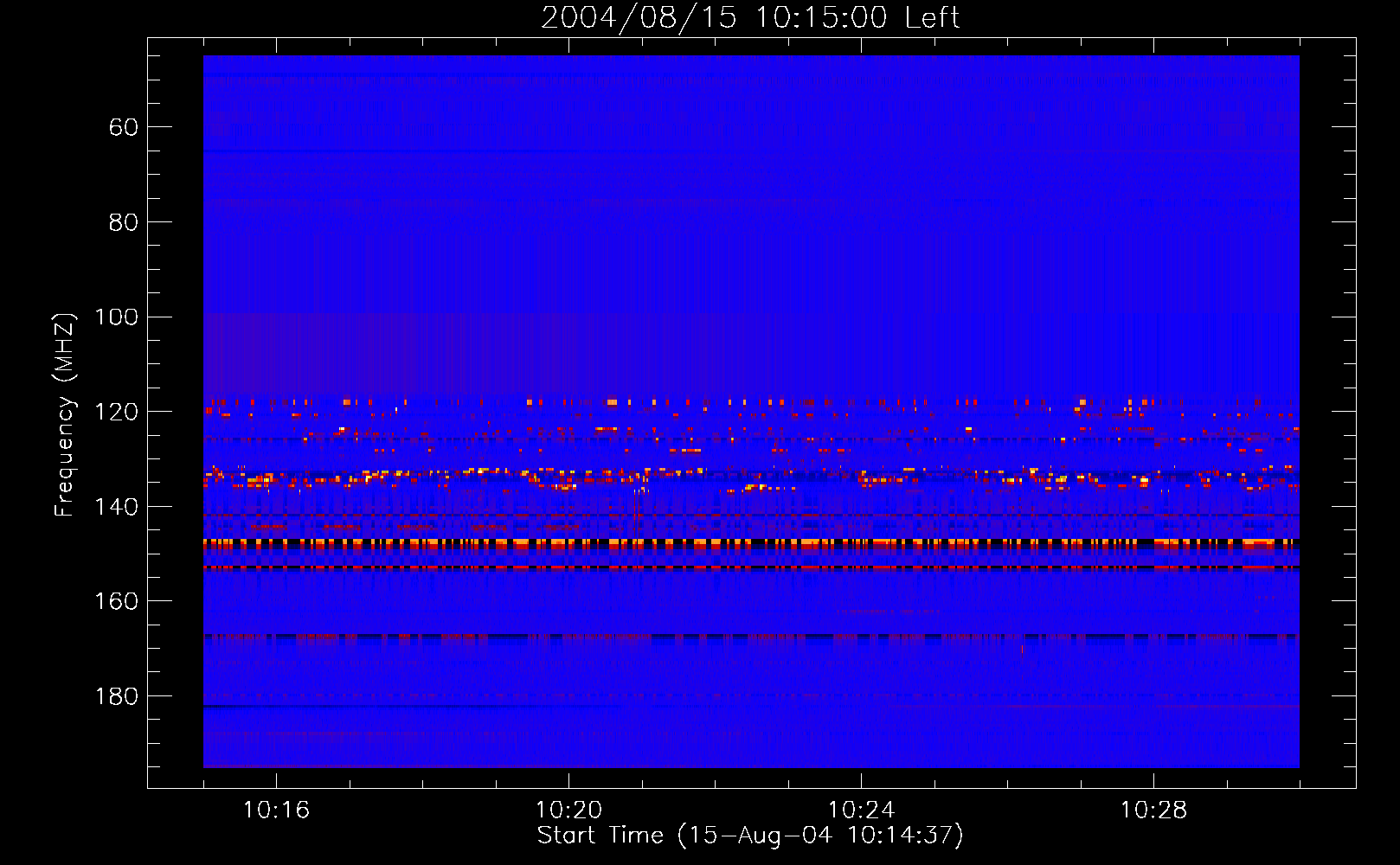Select the 'Frequency (MHZ)' axis label
This screenshot has height=865, width=1400.
(65, 414)
